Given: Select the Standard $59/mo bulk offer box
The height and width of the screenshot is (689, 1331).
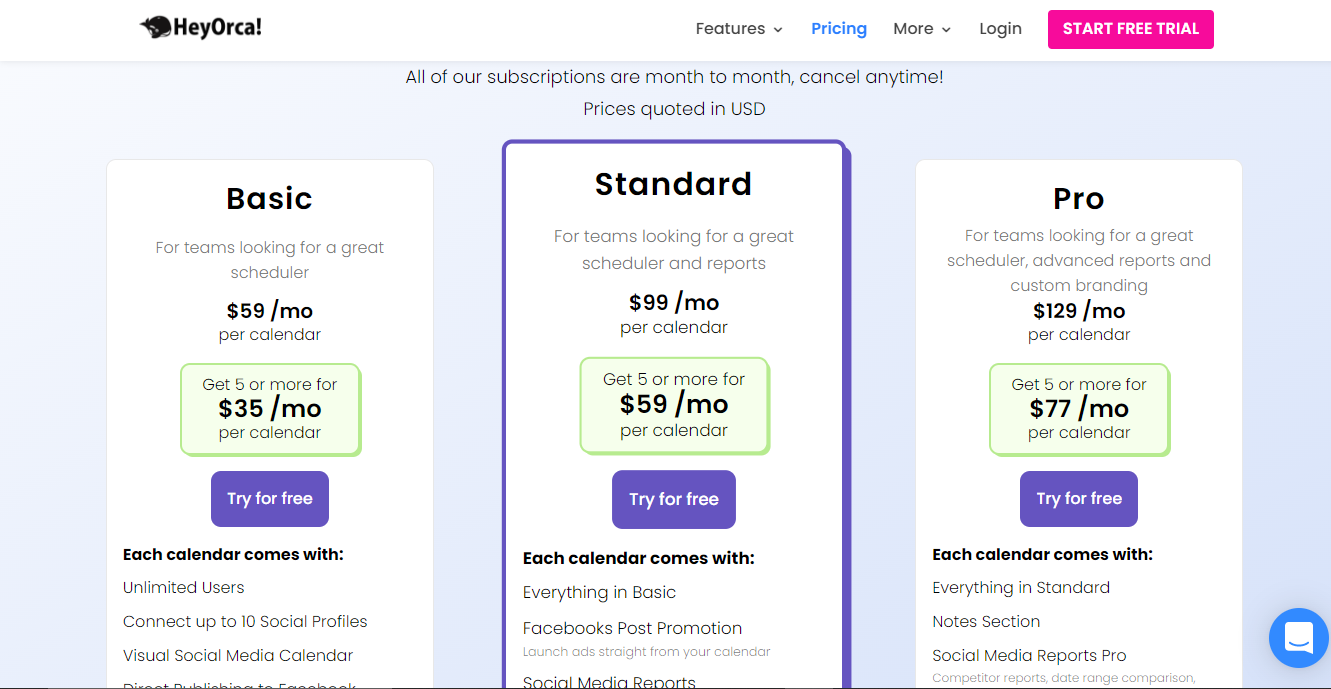Looking at the screenshot, I should tap(674, 405).
